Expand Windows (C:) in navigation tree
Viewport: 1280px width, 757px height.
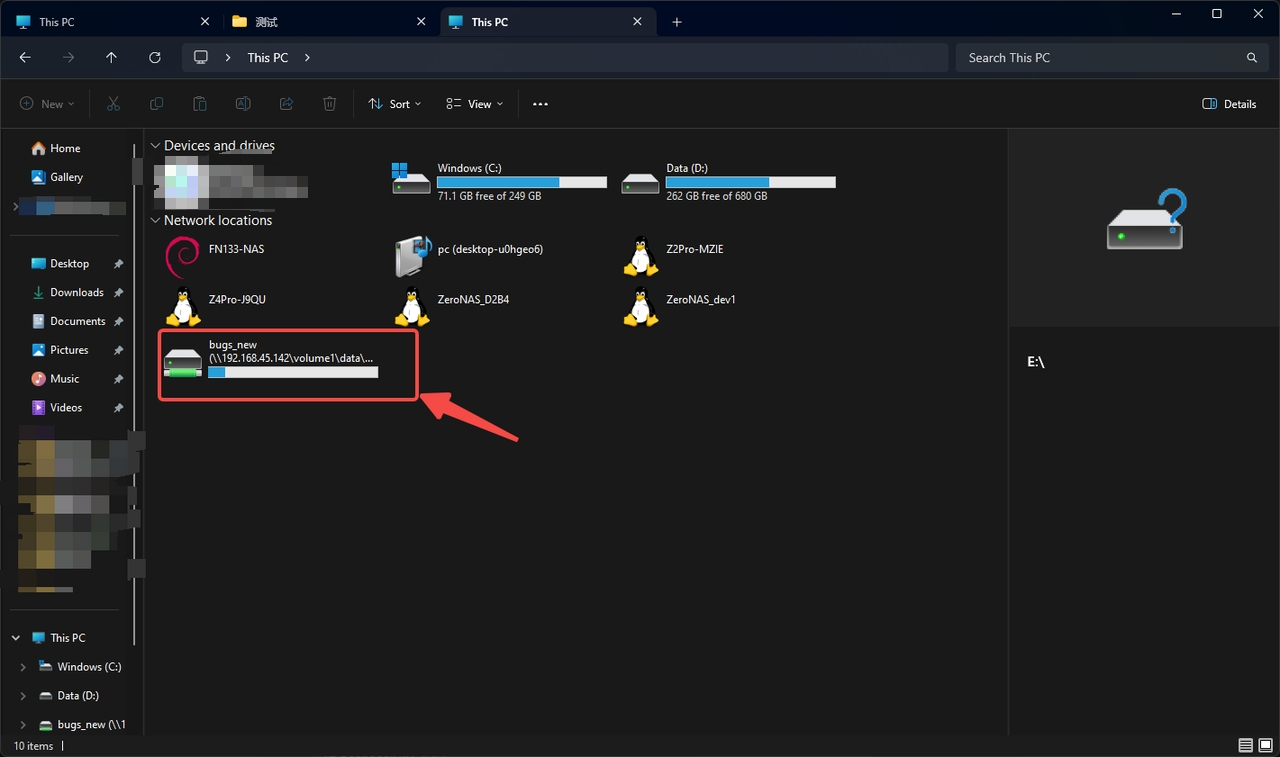coord(22,667)
